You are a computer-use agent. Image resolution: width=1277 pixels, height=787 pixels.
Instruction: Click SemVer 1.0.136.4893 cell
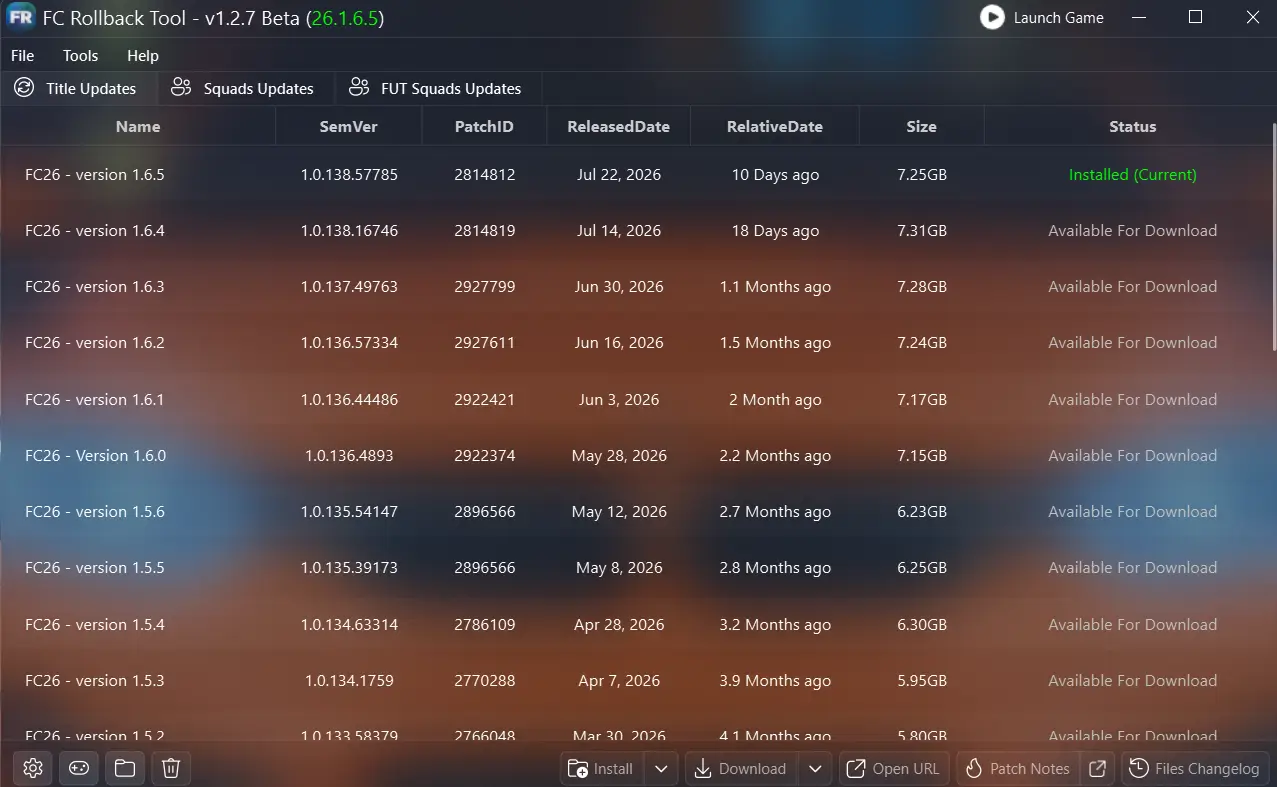[x=349, y=455]
